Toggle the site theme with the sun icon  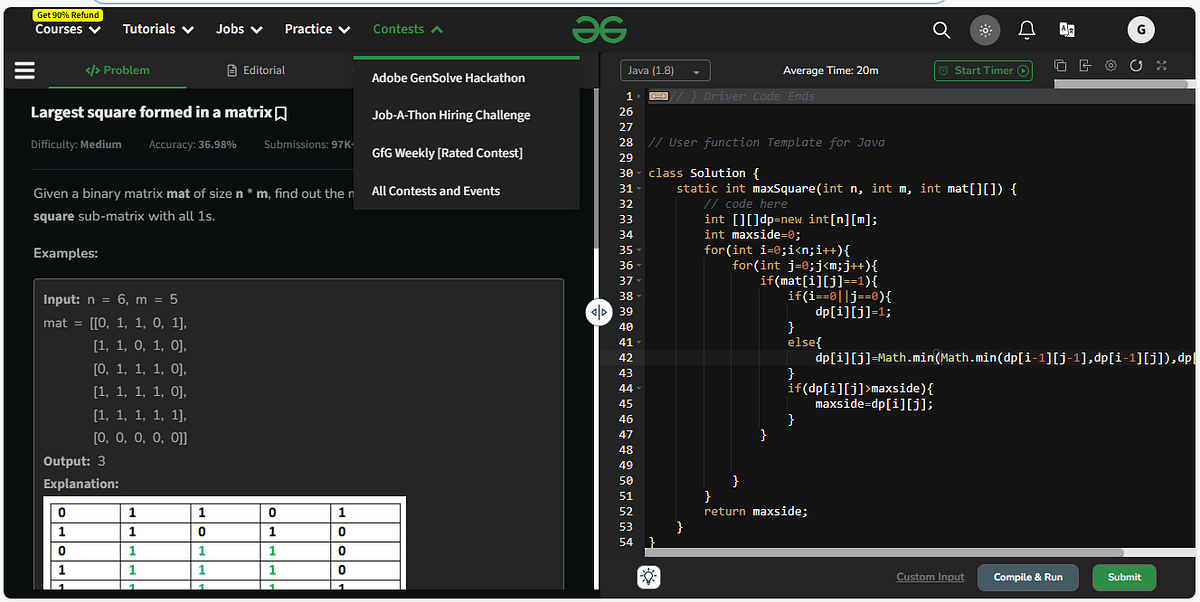[984, 30]
